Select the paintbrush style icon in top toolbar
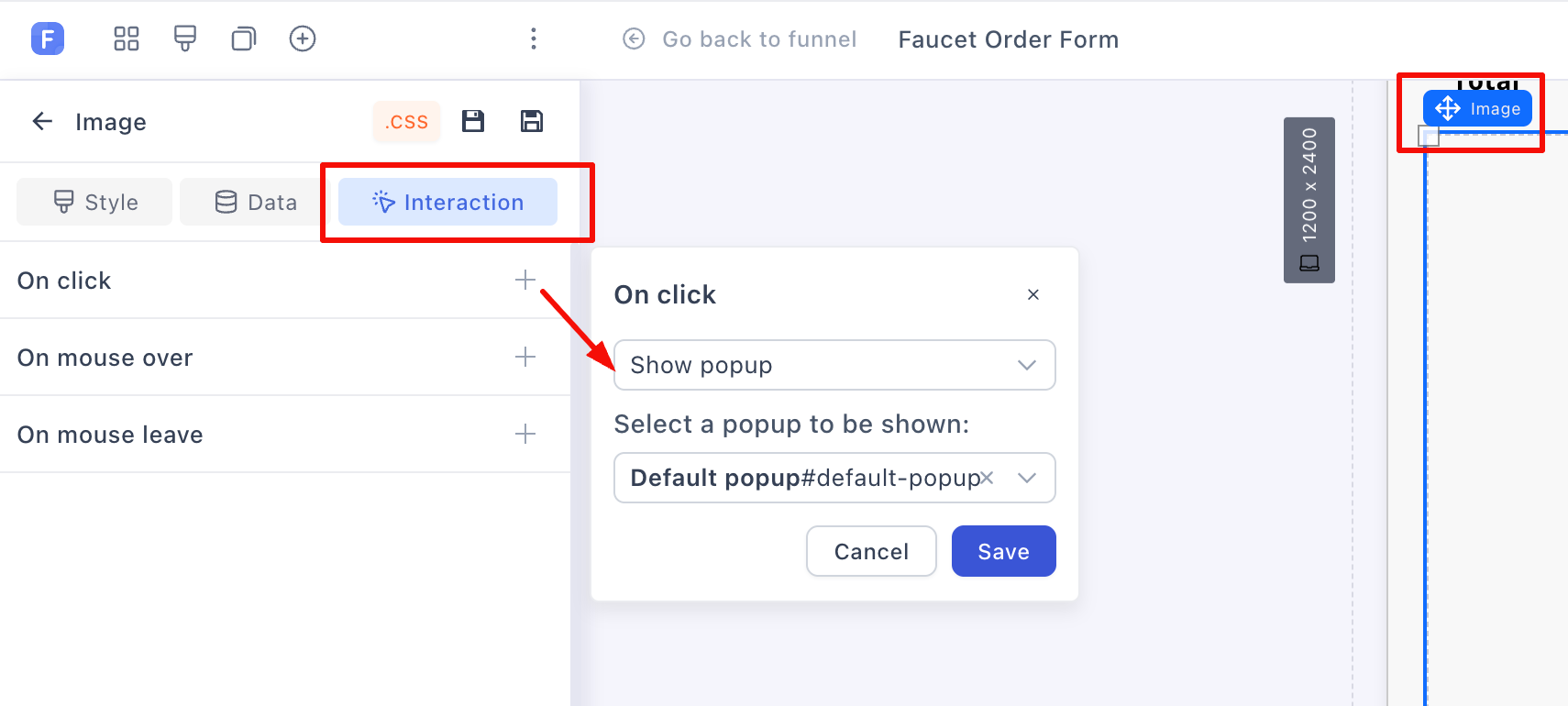This screenshot has height=706, width=1568. (185, 39)
